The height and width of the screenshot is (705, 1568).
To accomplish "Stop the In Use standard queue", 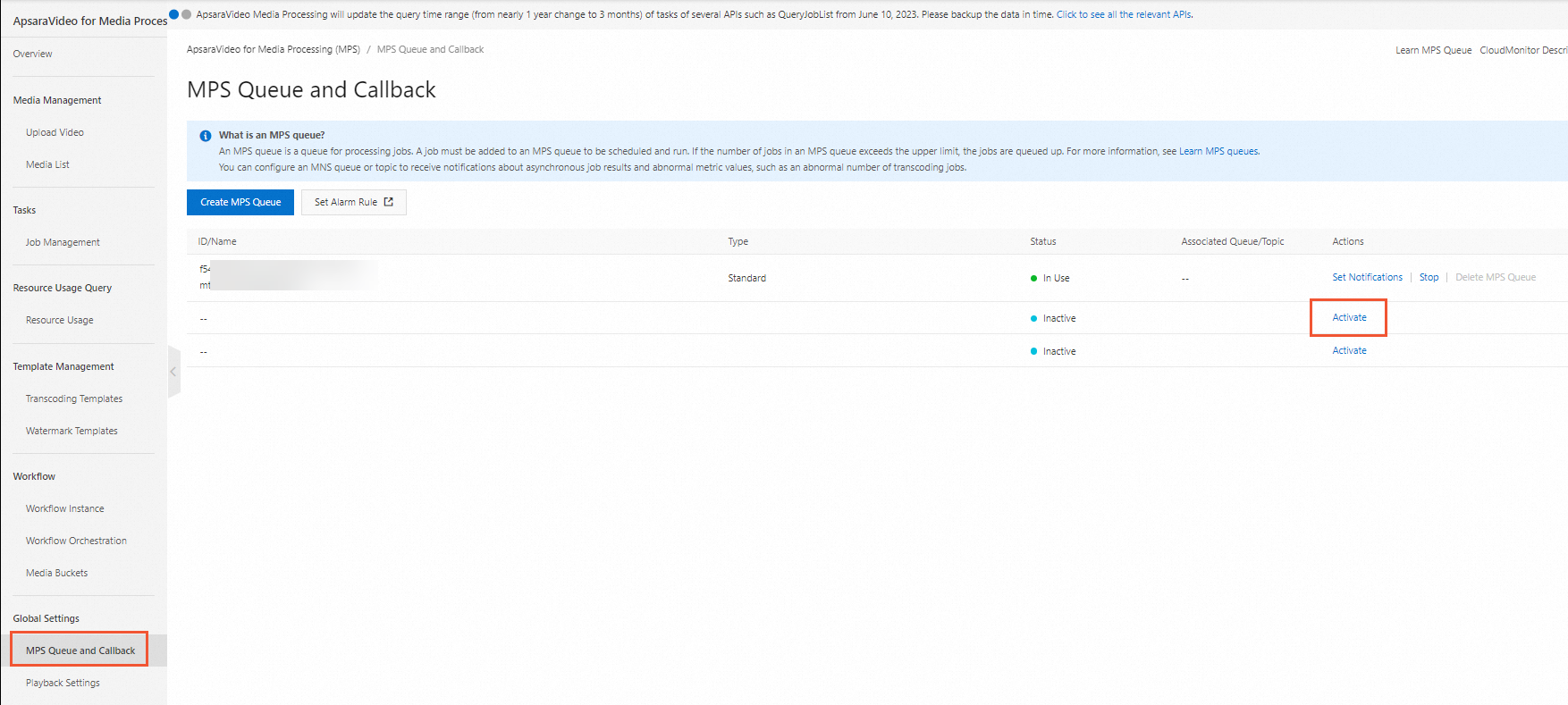I will click(1429, 277).
